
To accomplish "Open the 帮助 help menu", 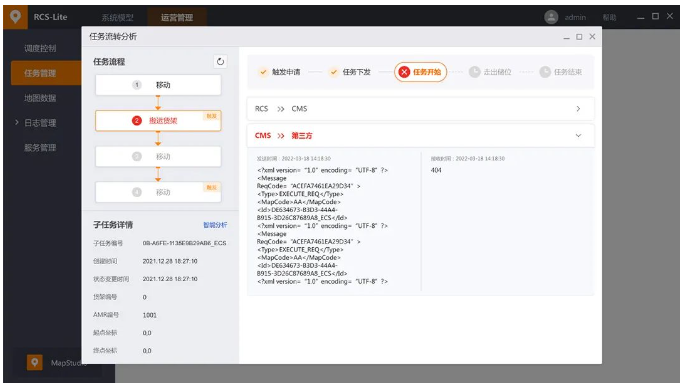I will coord(609,18).
